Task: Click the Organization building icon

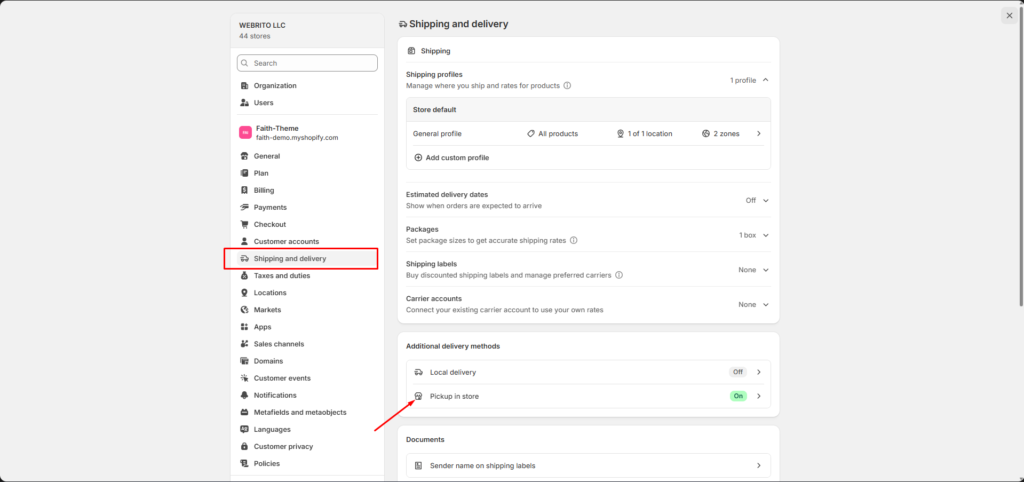Action: [x=244, y=86]
